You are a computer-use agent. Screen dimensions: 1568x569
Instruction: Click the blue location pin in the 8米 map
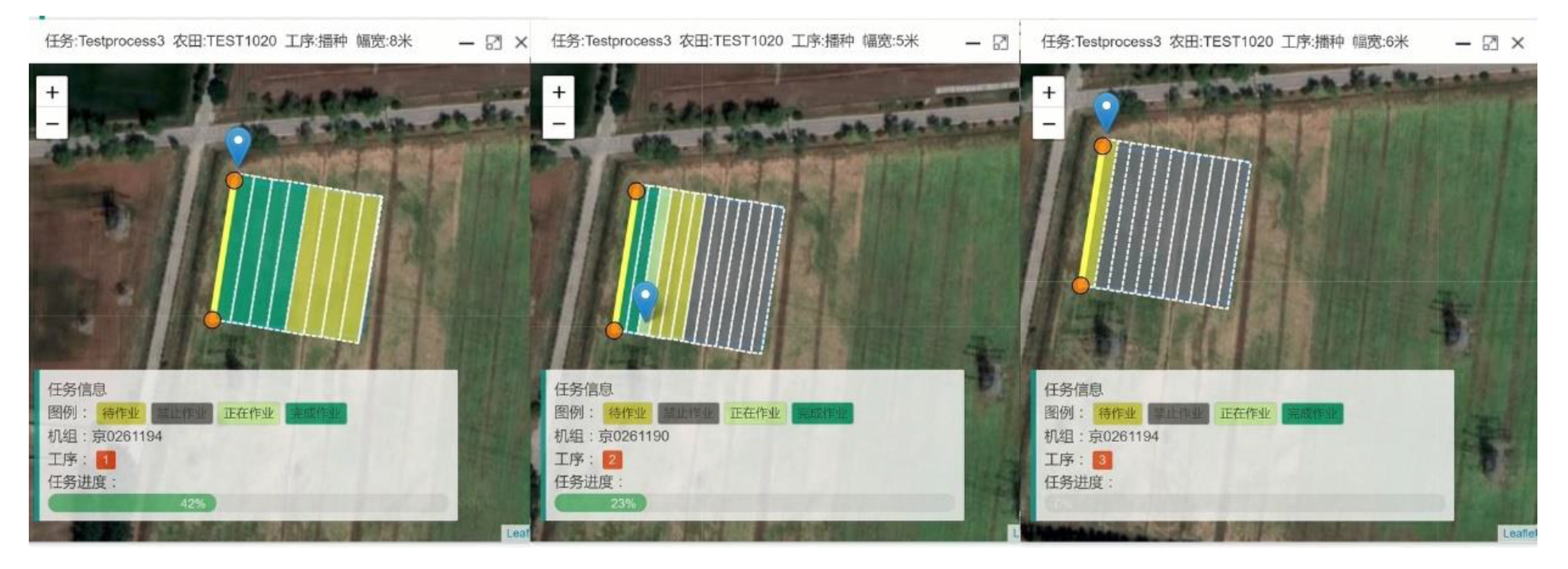coord(238,146)
